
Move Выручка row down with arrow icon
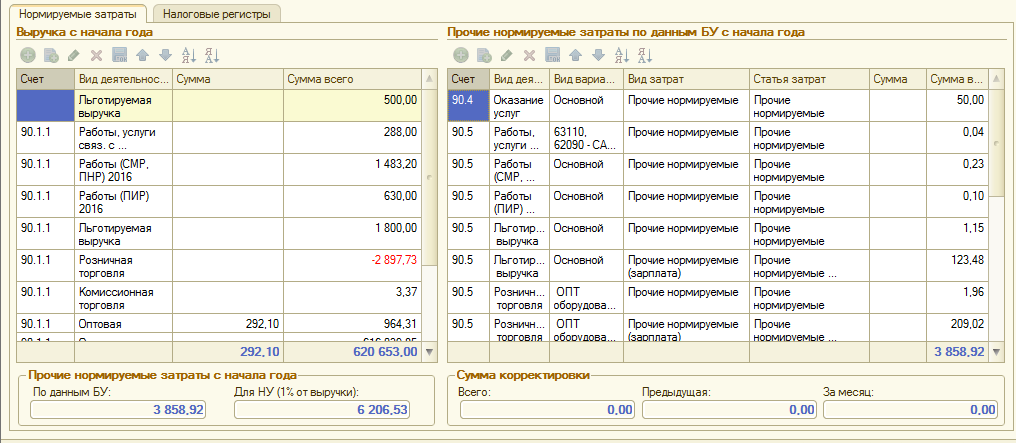pyautogui.click(x=165, y=54)
